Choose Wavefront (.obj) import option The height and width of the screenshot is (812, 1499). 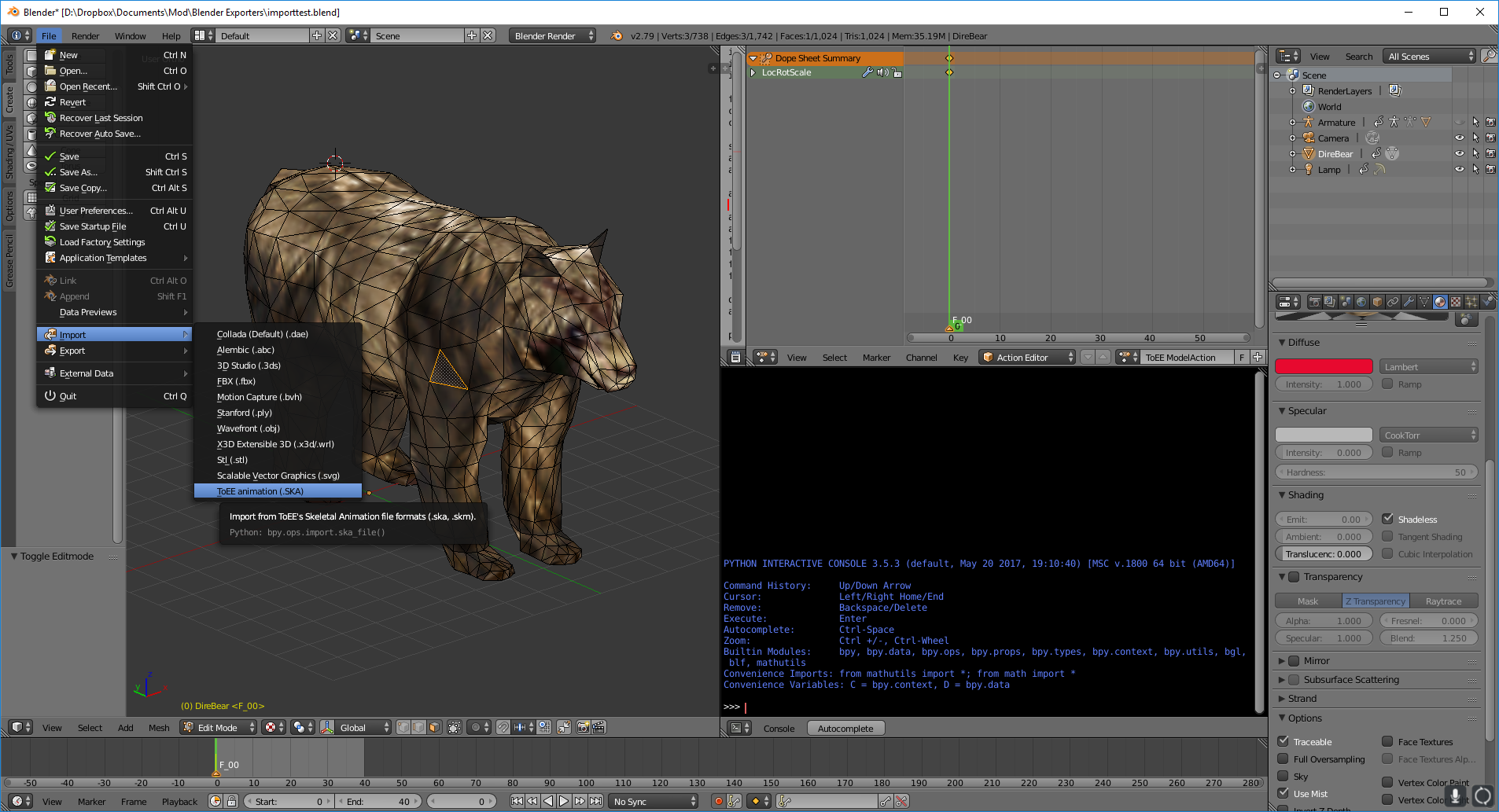point(278,428)
